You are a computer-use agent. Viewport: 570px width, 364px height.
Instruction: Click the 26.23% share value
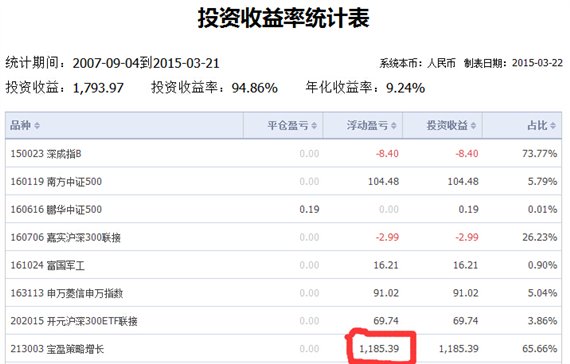click(539, 237)
